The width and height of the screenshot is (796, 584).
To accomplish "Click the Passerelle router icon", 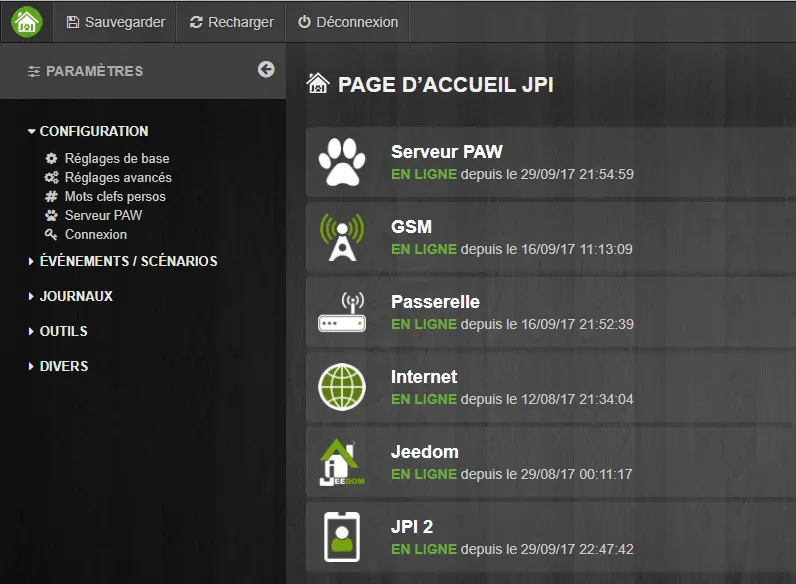I will [342, 312].
